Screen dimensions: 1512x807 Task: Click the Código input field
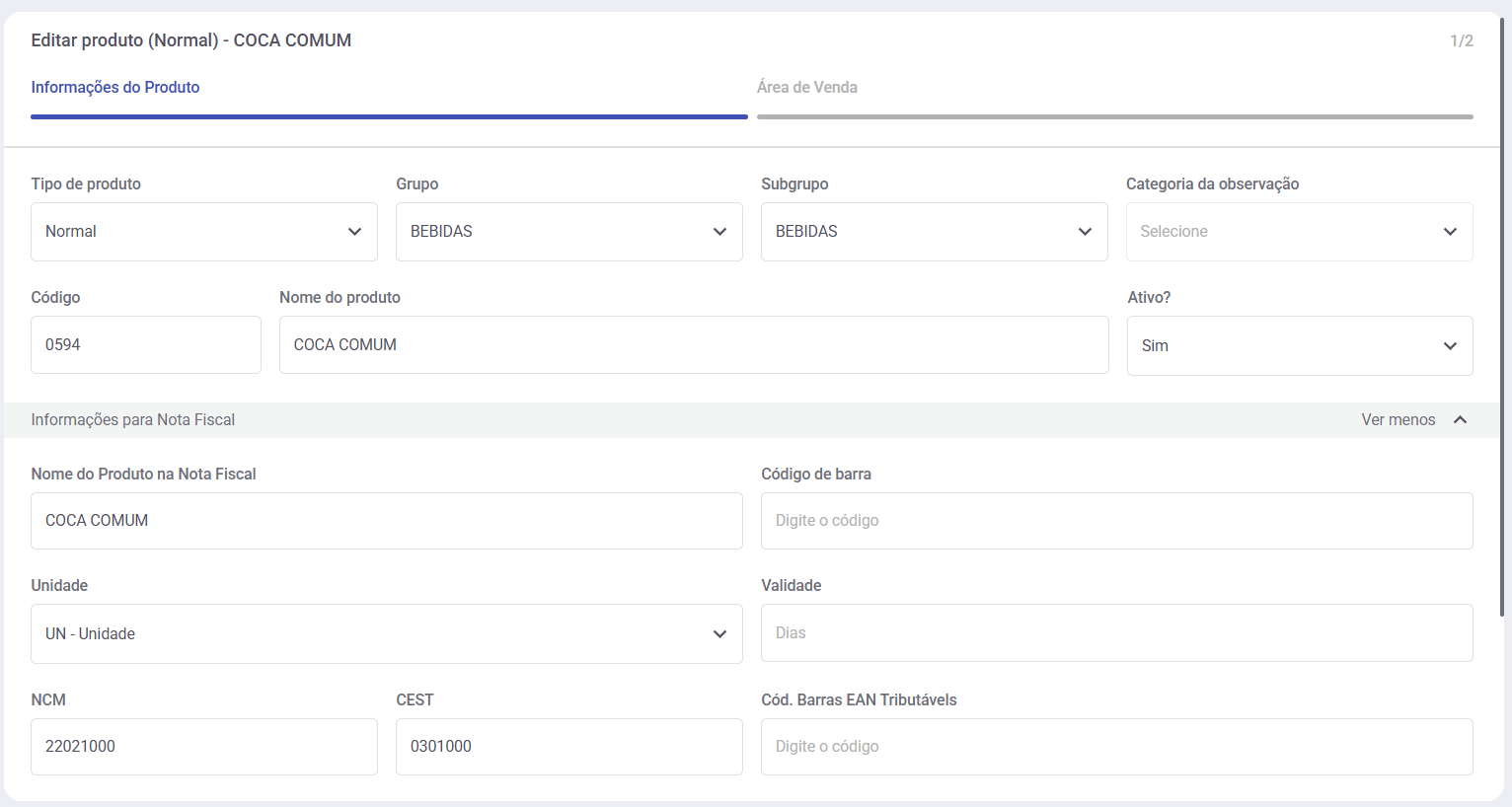(146, 344)
